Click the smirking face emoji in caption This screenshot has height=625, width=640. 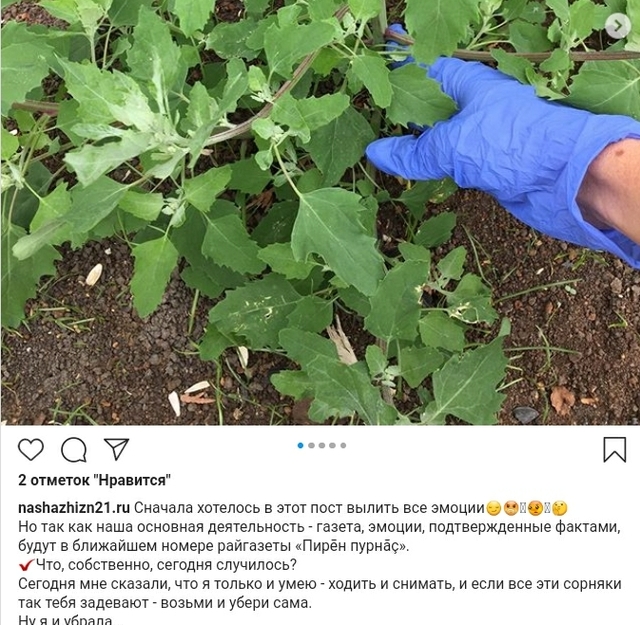[494, 508]
